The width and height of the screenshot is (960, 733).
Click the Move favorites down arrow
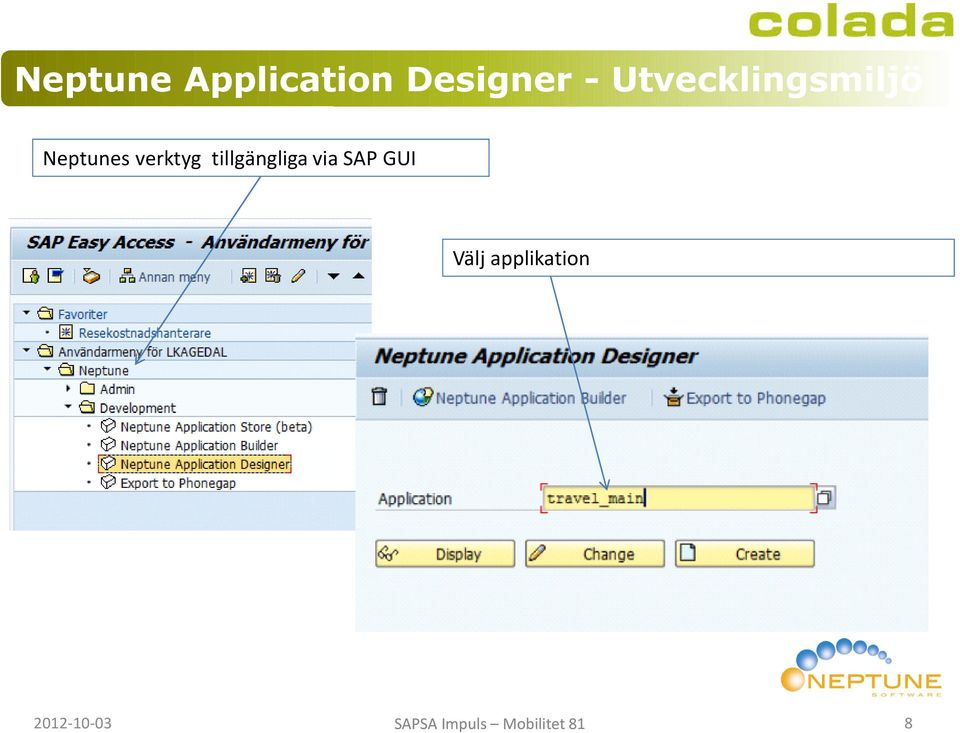click(x=334, y=276)
